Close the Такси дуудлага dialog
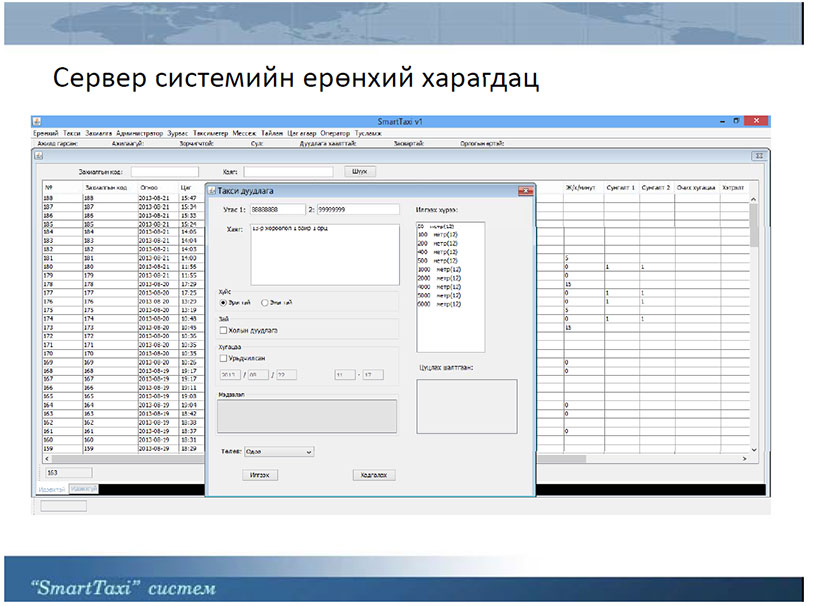 (525, 190)
